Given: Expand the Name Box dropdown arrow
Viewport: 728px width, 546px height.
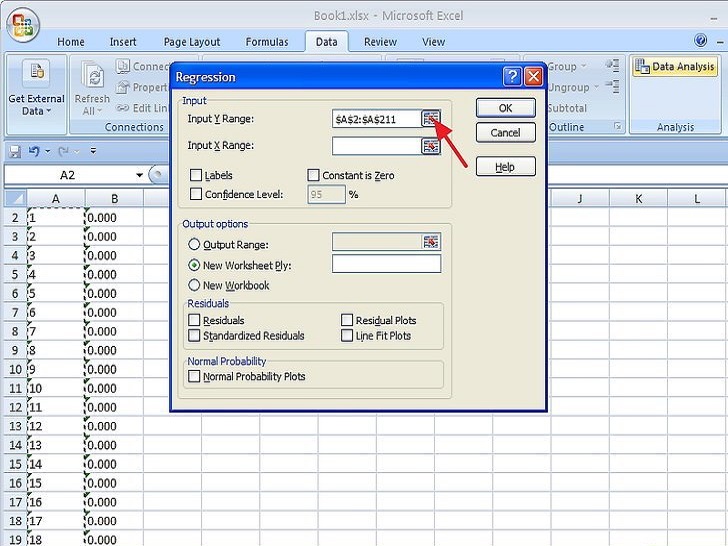Looking at the screenshot, I should (x=139, y=175).
